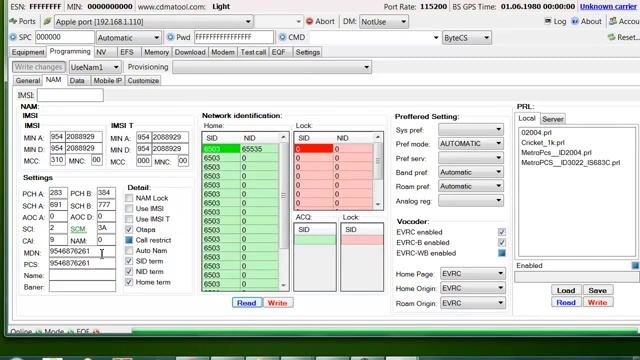Enable Use IMSI checkbox
Image resolution: width=640 pixels, height=360 pixels.
point(129,209)
